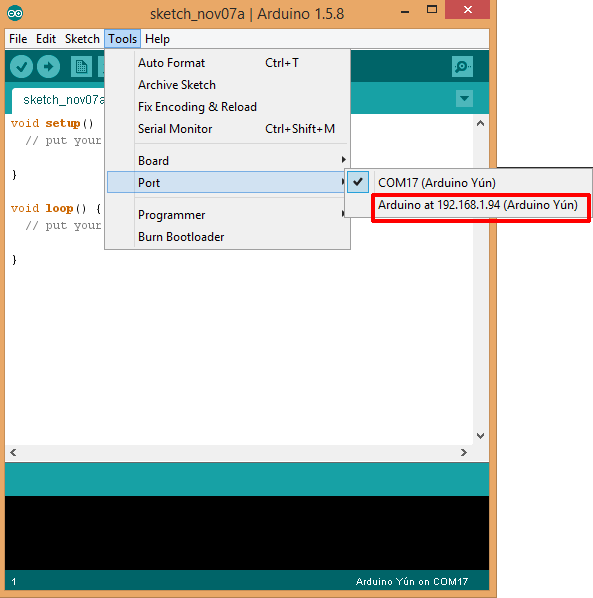Open the File menu
Image resolution: width=593 pixels, height=598 pixels.
click(x=18, y=39)
